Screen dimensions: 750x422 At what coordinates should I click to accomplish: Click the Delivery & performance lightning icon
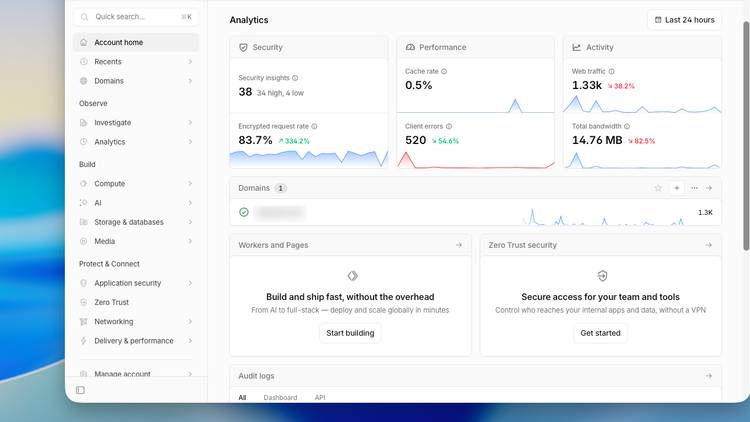point(84,341)
